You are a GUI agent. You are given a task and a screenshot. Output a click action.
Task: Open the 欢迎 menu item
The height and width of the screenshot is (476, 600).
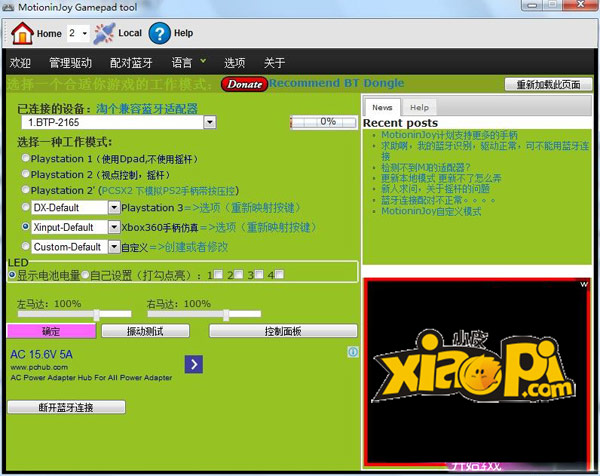click(x=20, y=62)
